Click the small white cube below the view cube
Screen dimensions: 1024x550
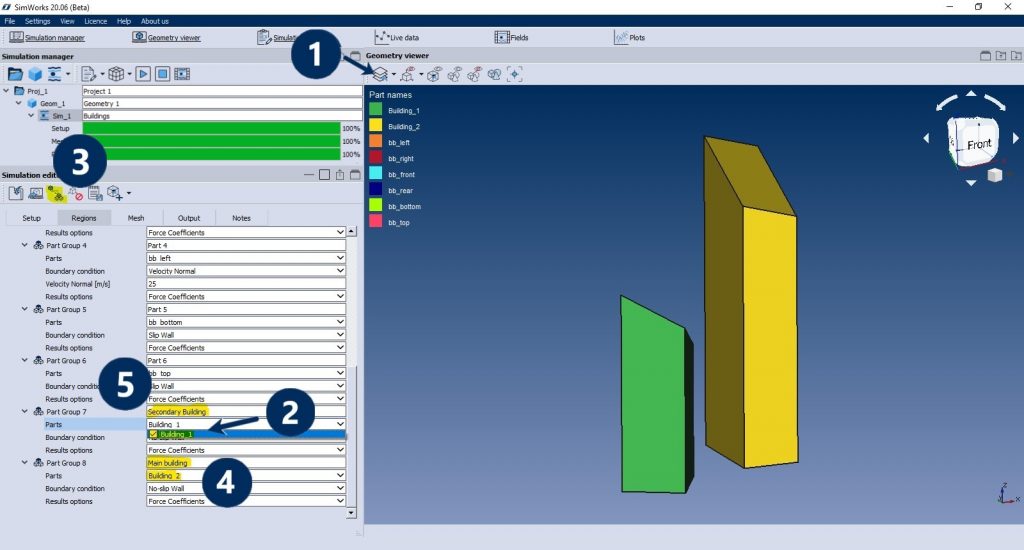(x=995, y=174)
